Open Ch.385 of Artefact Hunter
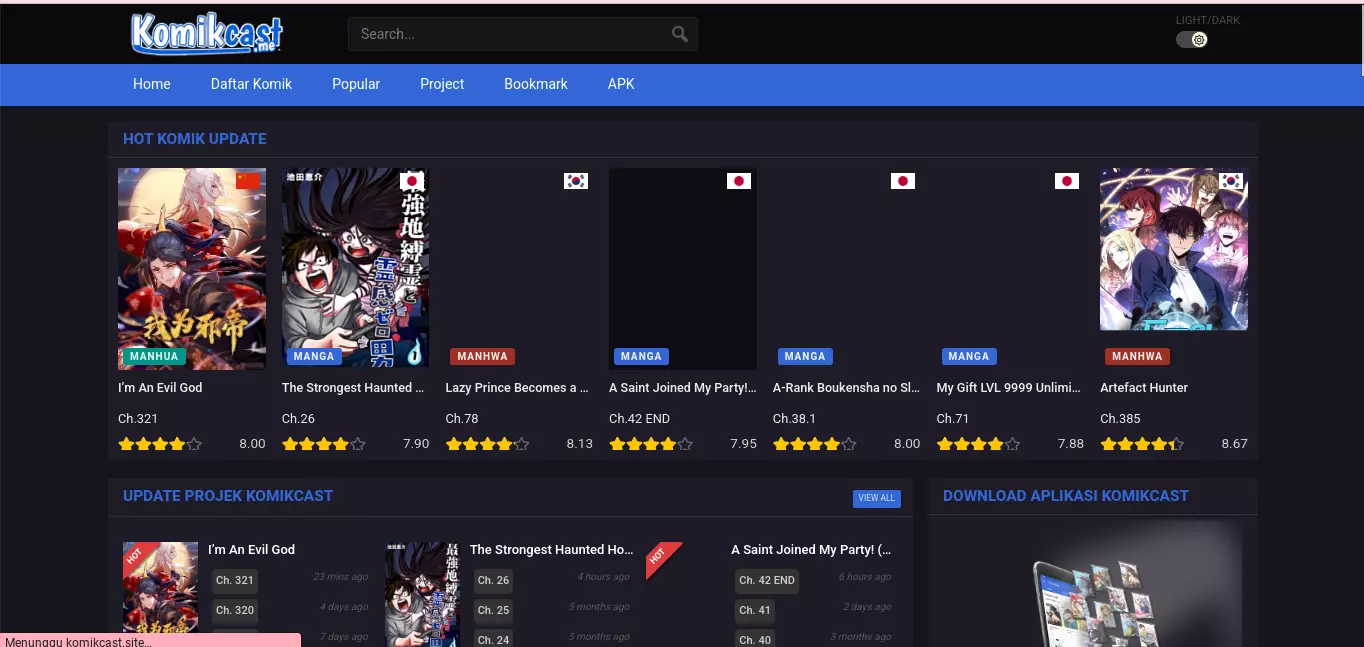Viewport: 1364px width, 647px height. click(1120, 419)
